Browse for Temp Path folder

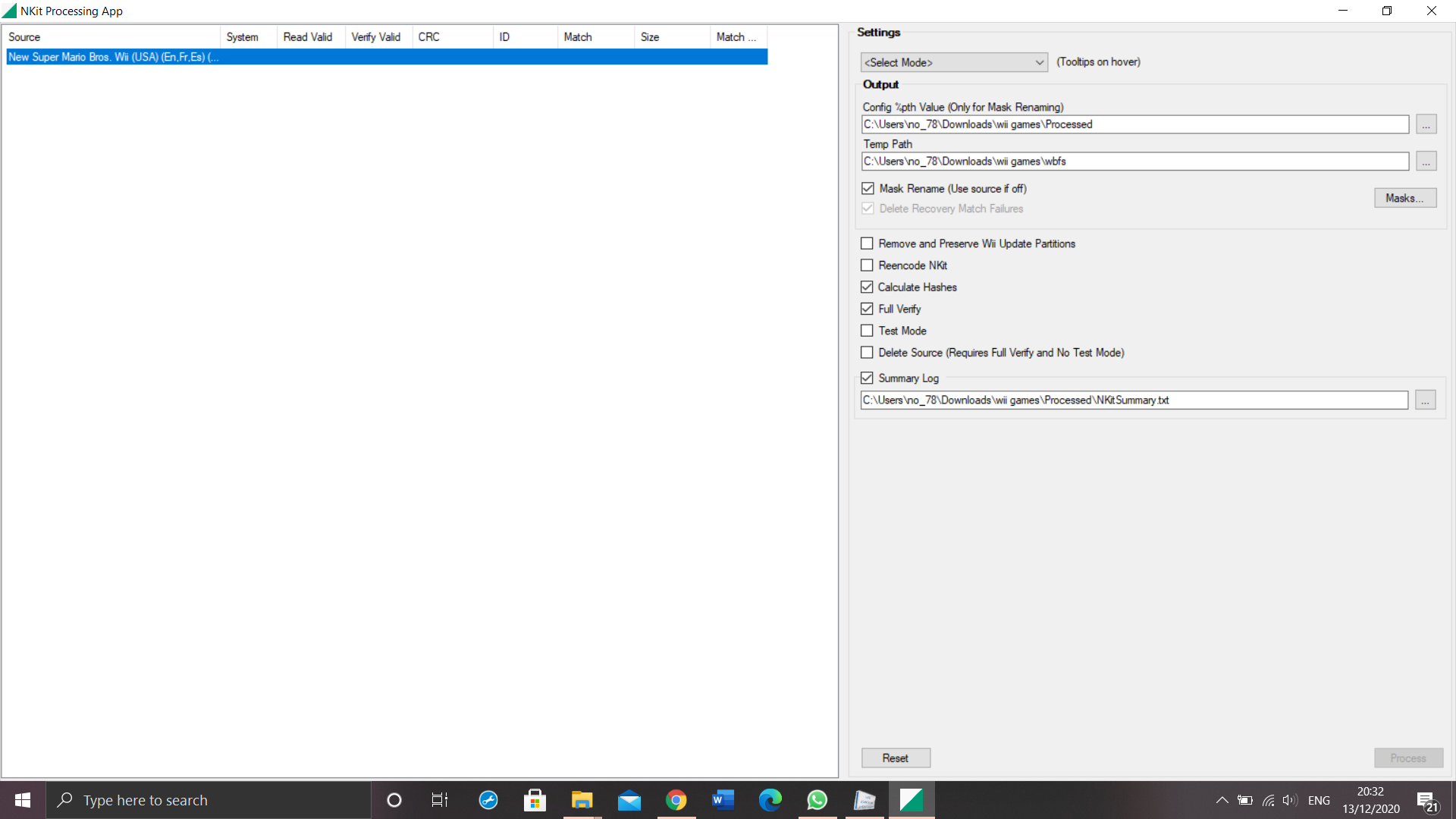[x=1426, y=162]
